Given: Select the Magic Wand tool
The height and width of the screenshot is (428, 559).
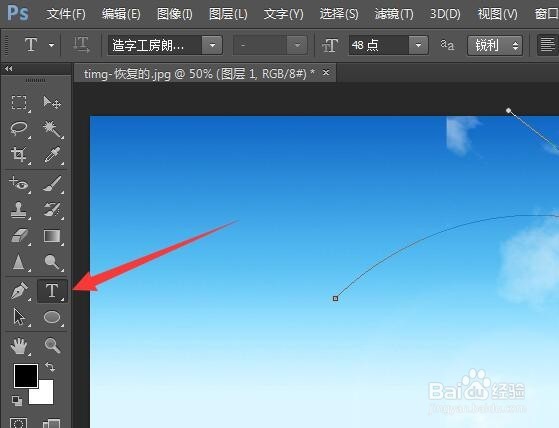Looking at the screenshot, I should 52,129.
